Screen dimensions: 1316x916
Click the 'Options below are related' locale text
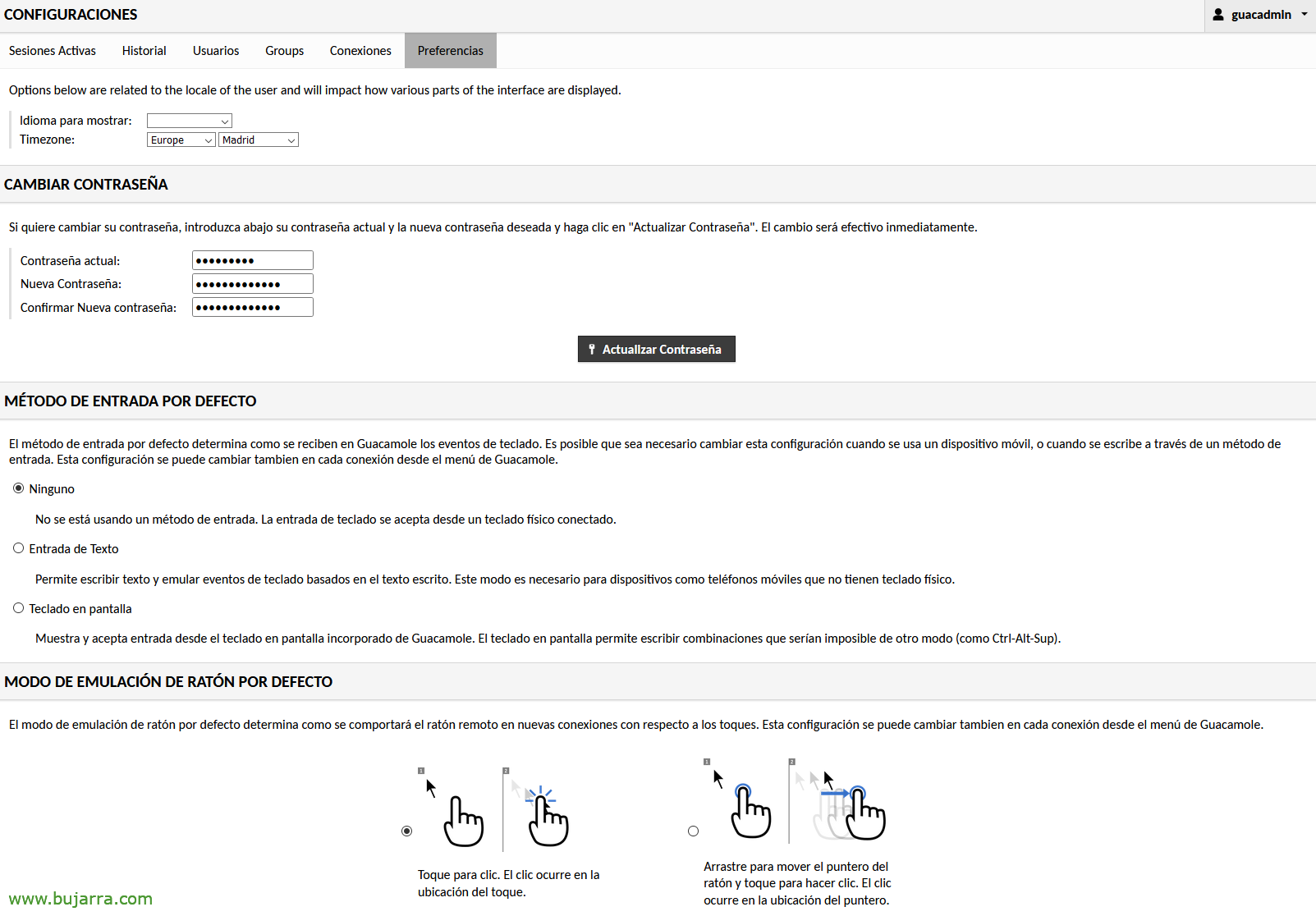click(x=314, y=90)
